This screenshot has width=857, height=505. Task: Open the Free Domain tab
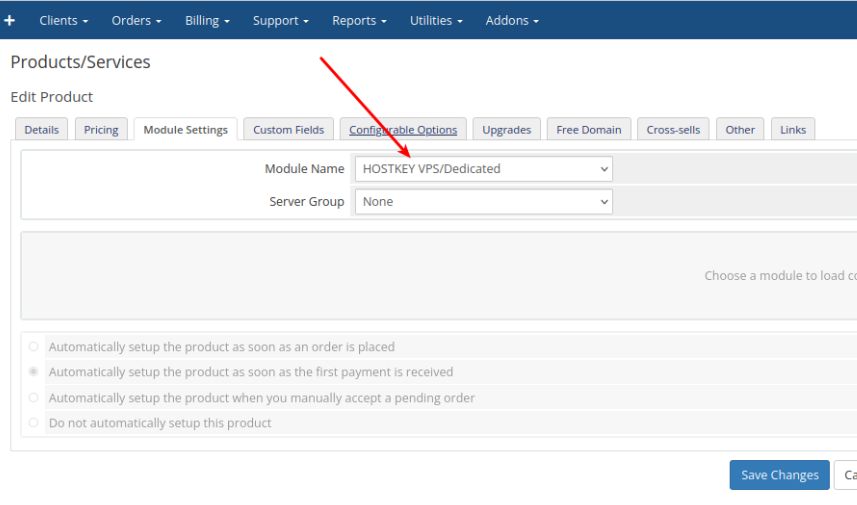tap(588, 130)
